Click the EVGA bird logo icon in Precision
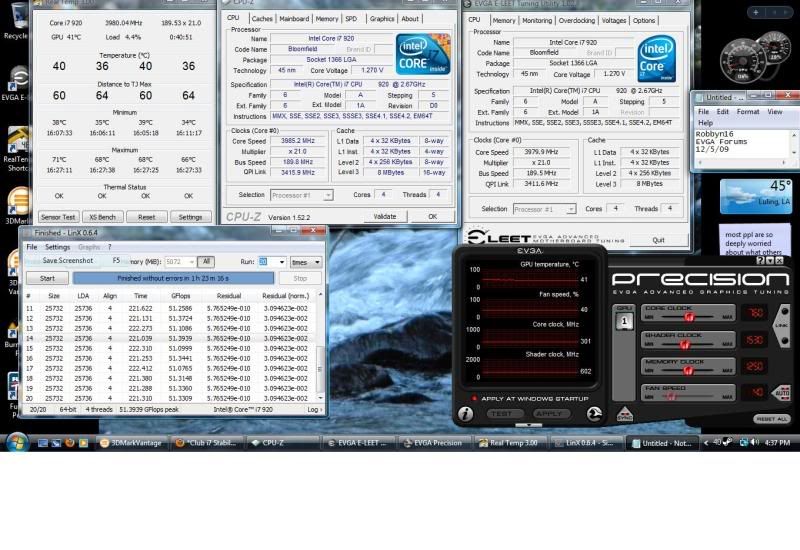Viewport: 800px width, 550px height. (595, 413)
